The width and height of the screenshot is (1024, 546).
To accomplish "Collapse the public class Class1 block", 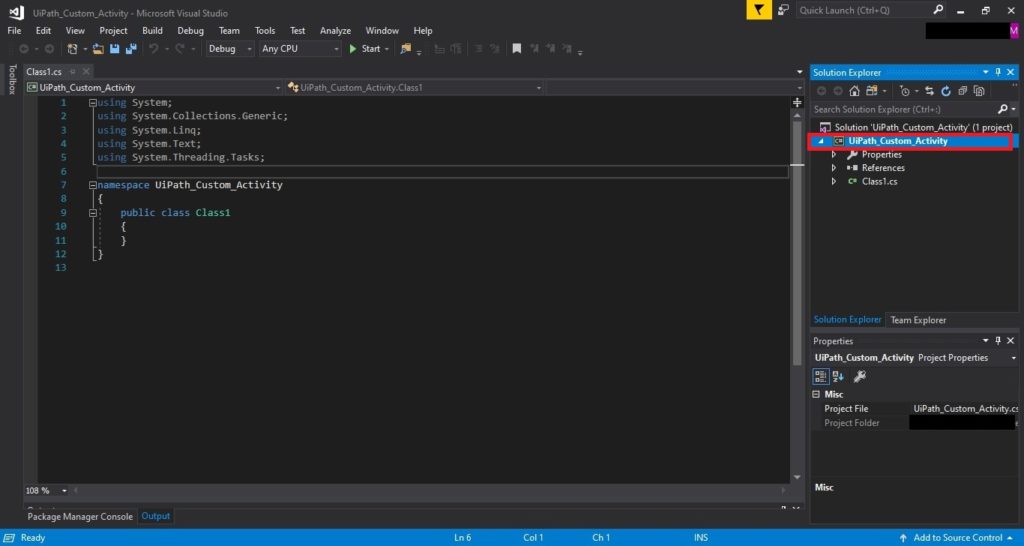I will click(x=93, y=213).
